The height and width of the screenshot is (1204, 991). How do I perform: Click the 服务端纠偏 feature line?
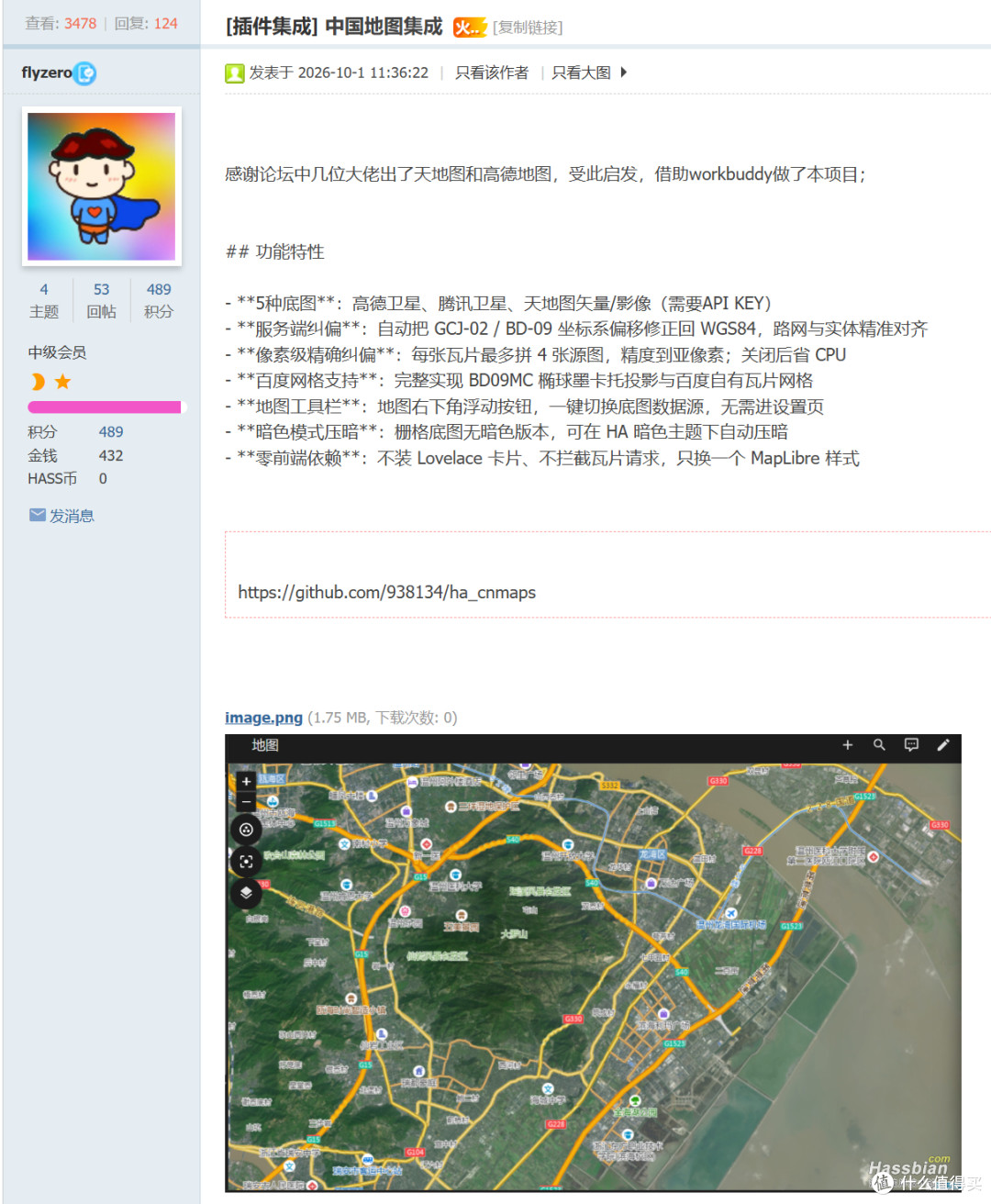[x=577, y=329]
